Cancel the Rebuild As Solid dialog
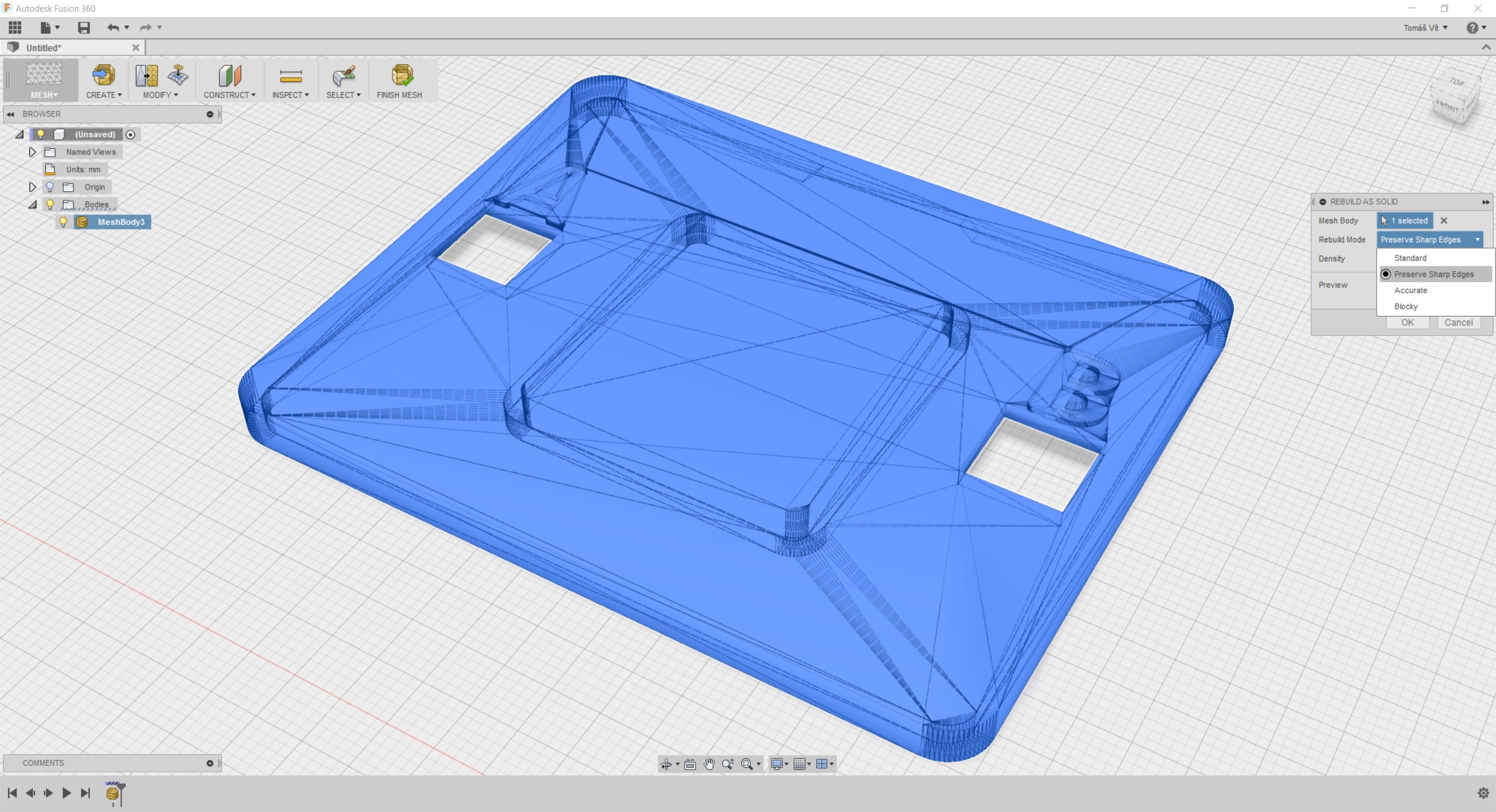 [1458, 322]
